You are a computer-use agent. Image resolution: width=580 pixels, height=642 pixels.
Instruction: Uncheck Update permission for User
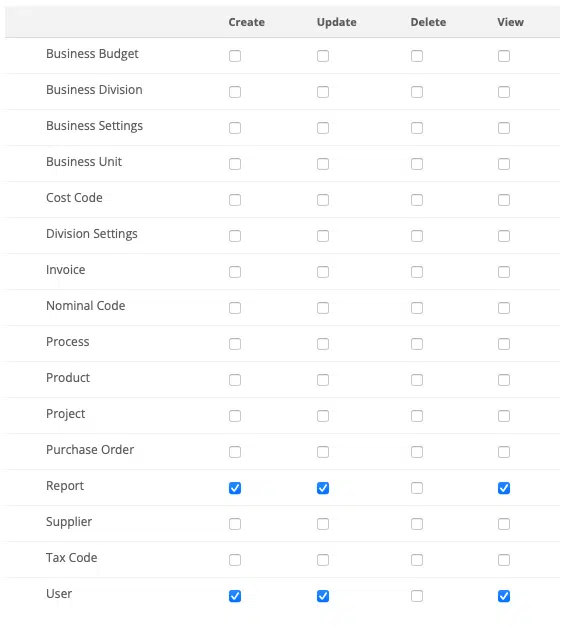click(x=323, y=596)
